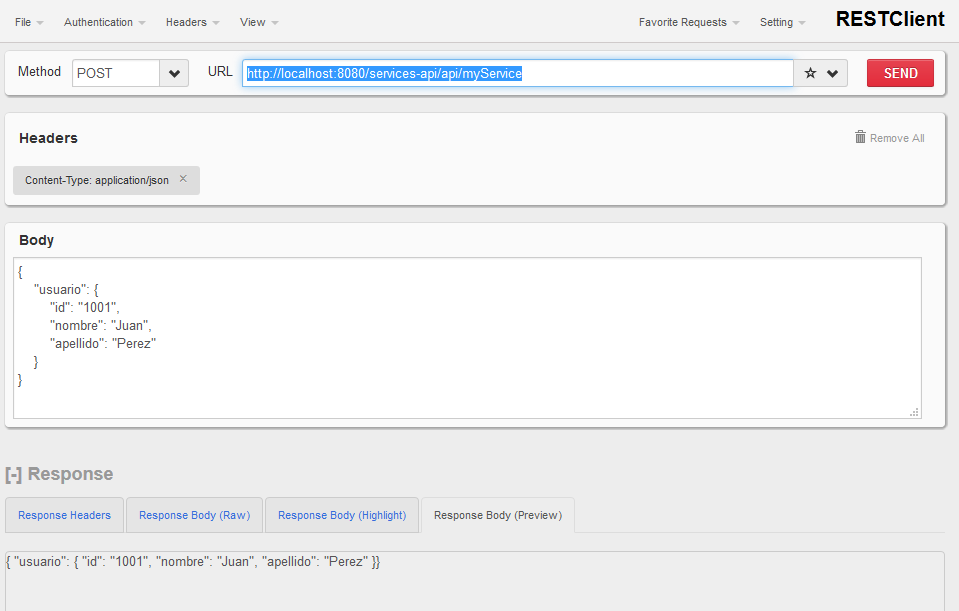
Task: Switch to the Response Body (Raw) tab
Action: tap(194, 515)
